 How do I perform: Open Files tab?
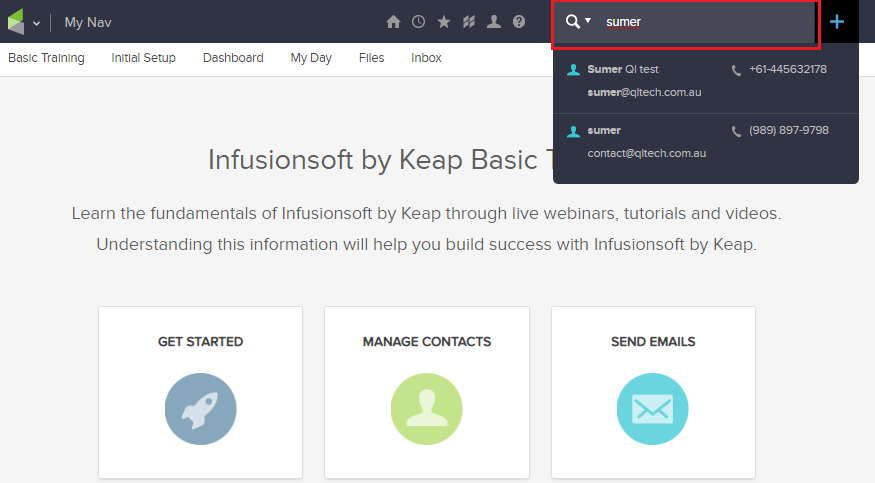click(372, 58)
